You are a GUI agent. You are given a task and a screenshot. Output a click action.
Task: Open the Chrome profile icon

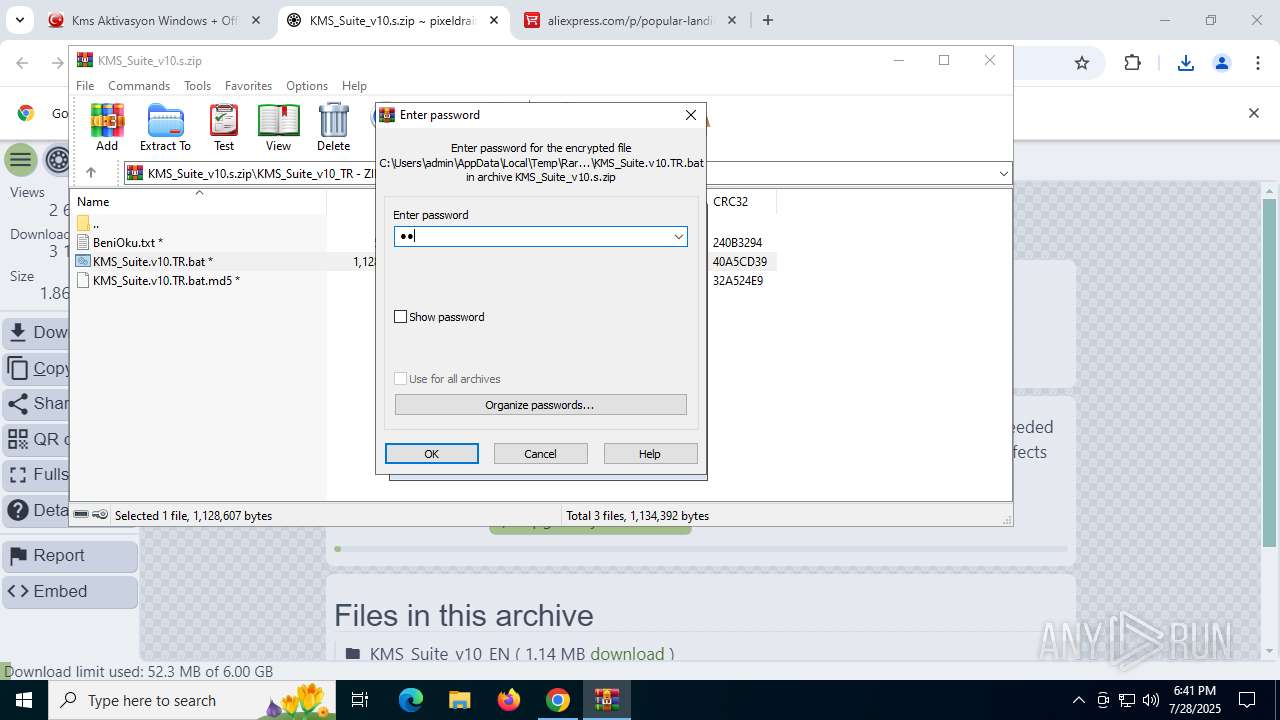pos(1221,63)
